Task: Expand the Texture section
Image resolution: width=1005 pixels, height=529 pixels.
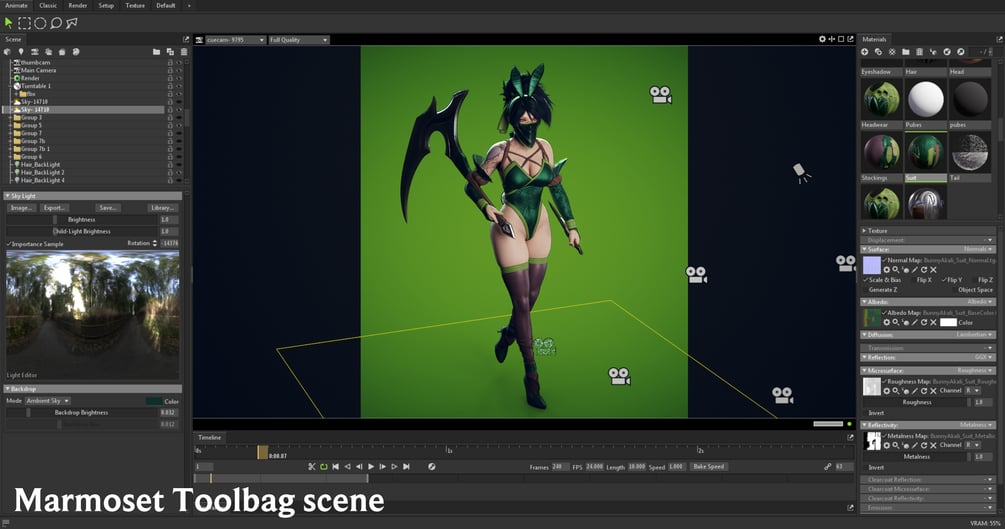Action: 864,230
